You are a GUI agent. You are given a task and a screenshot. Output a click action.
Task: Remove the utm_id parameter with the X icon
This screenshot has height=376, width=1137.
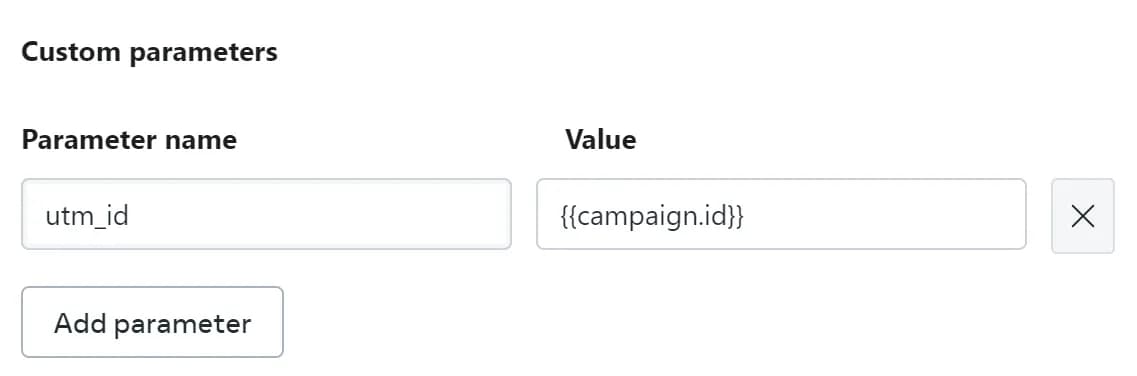coord(1082,216)
